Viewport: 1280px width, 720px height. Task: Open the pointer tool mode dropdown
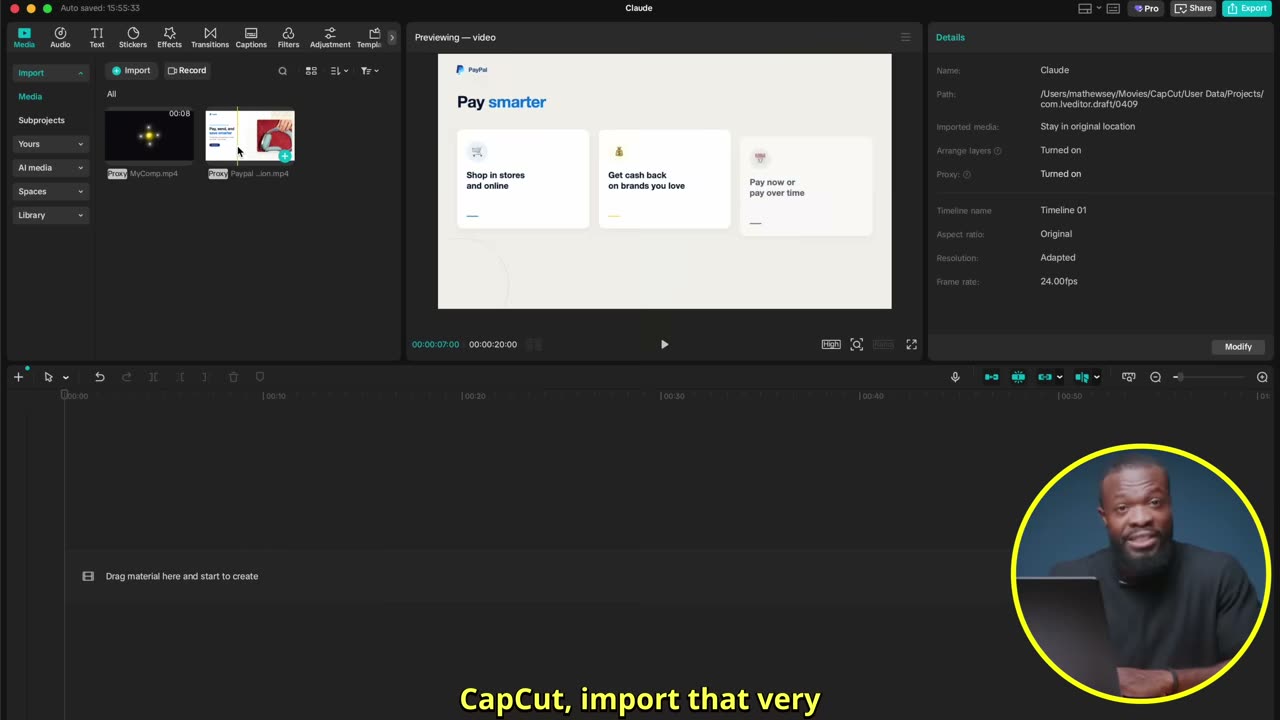pyautogui.click(x=66, y=377)
